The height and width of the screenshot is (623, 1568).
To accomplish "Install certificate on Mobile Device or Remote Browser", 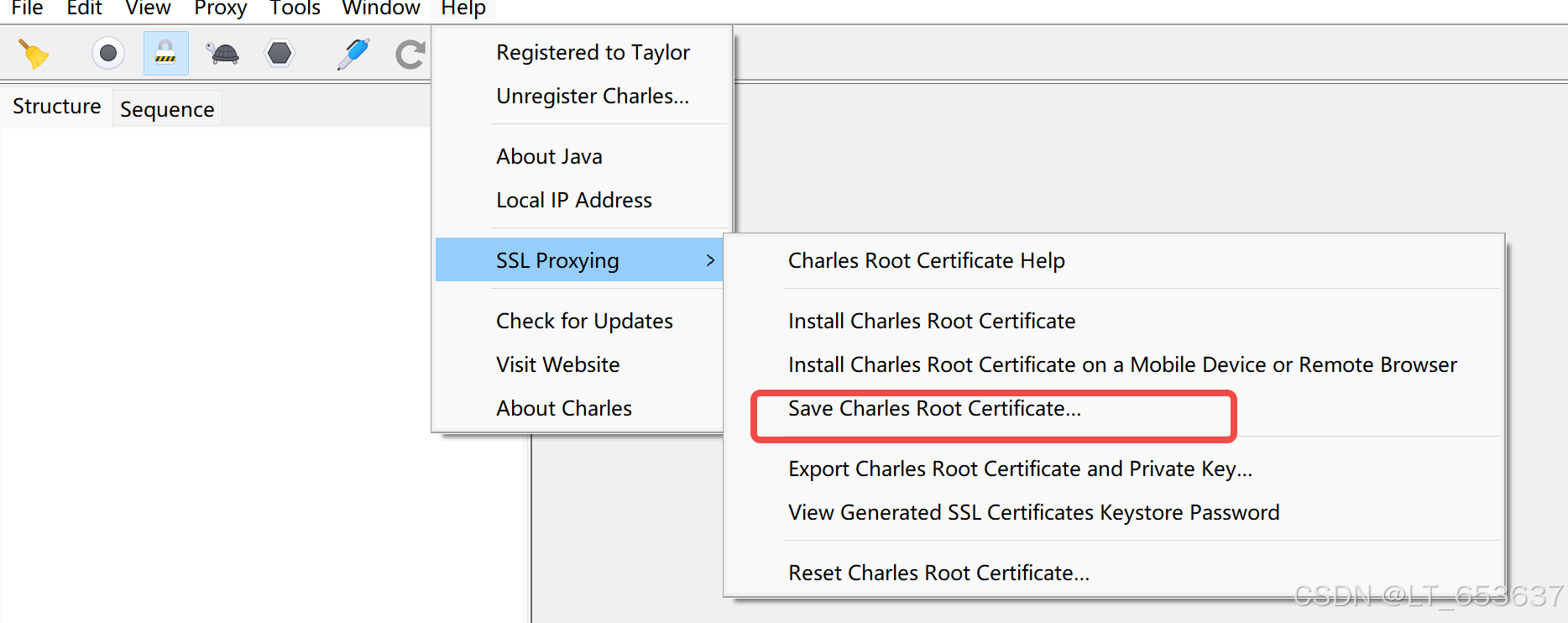I will pos(1114,364).
